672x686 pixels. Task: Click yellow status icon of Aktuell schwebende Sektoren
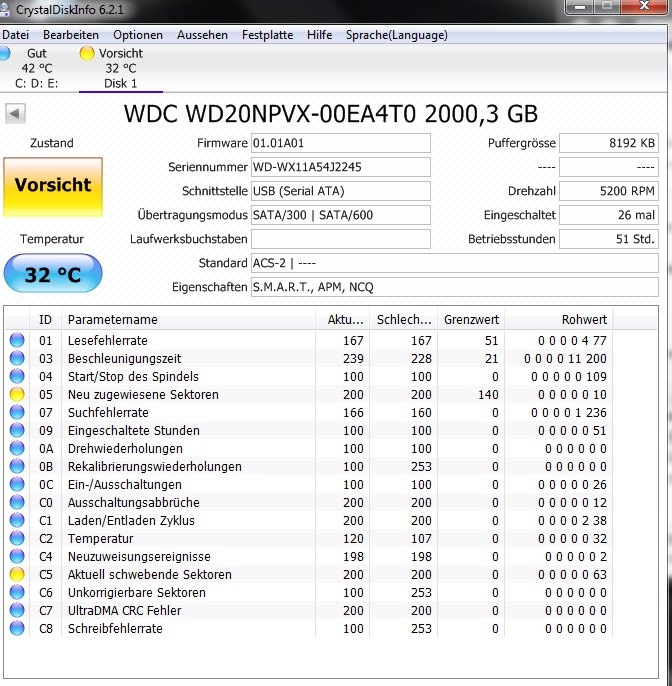click(17, 574)
